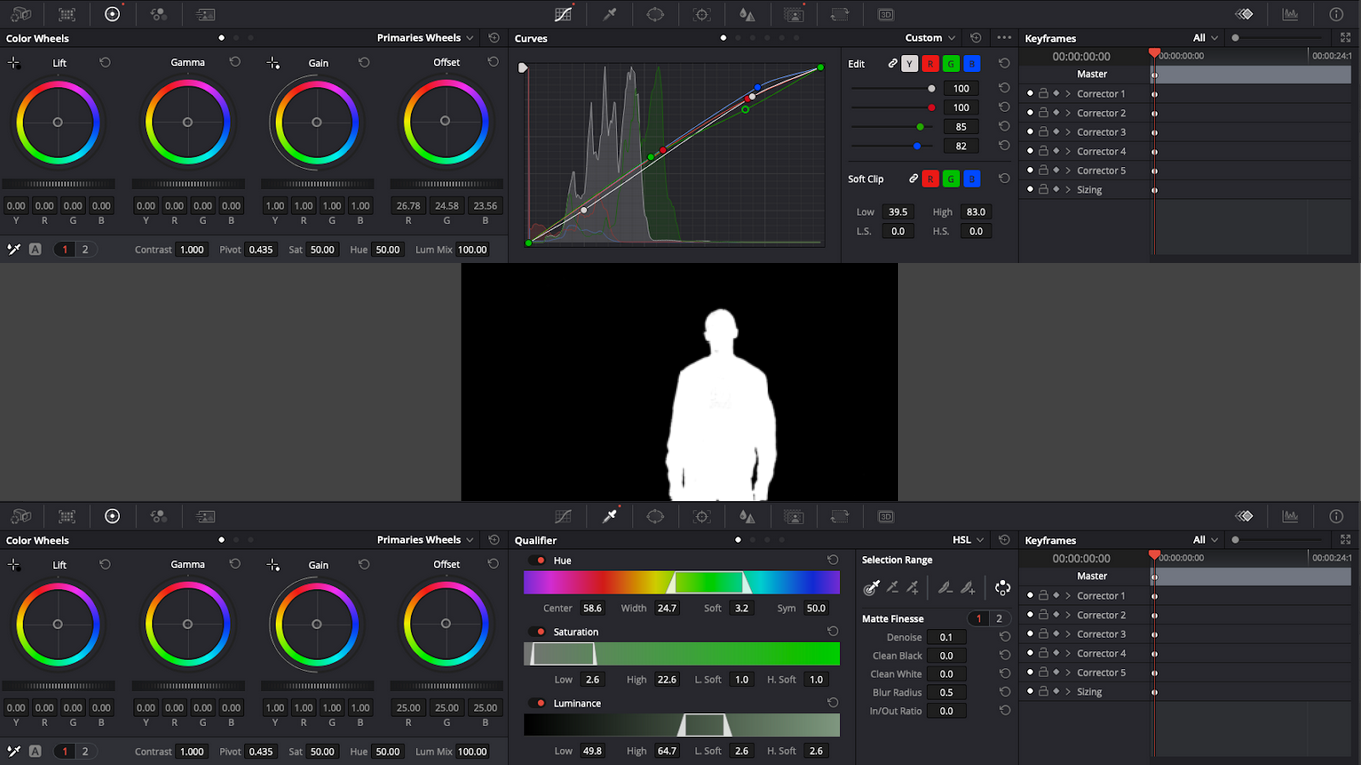The width and height of the screenshot is (1361, 765).
Task: Open the All dropdown in Keyframes beside Qualifier
Action: [x=1205, y=540]
